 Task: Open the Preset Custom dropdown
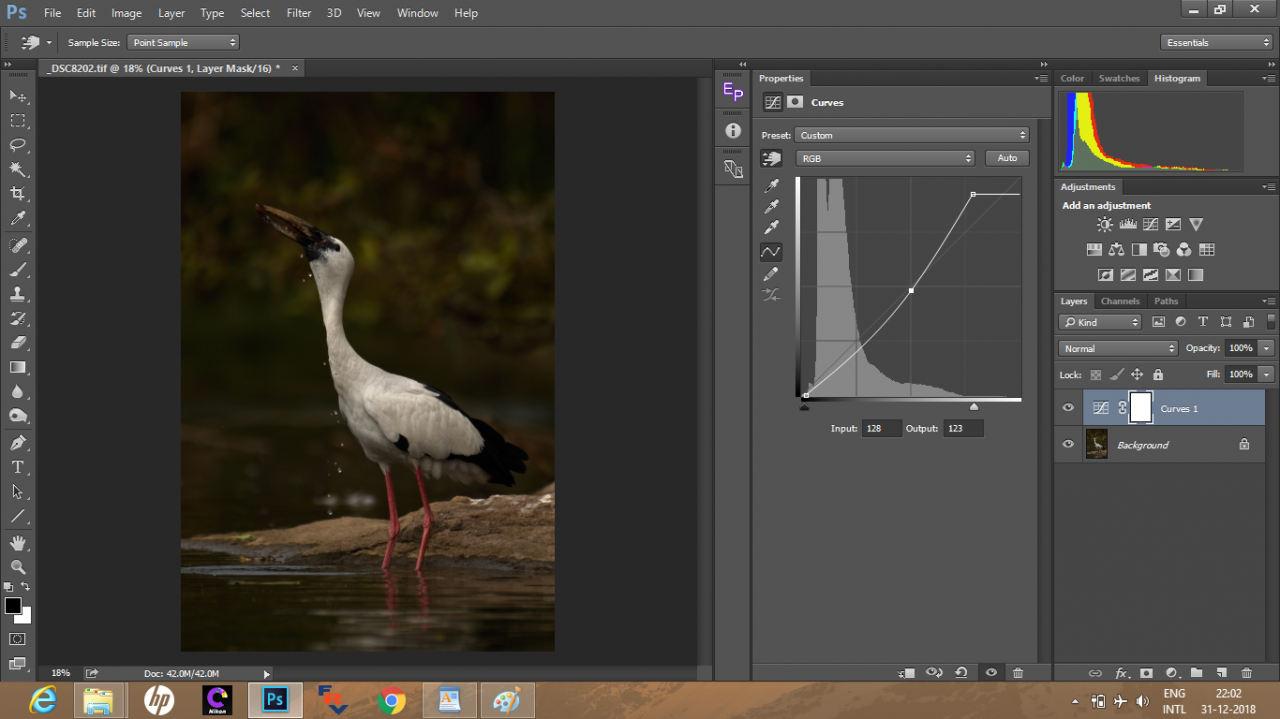click(912, 135)
